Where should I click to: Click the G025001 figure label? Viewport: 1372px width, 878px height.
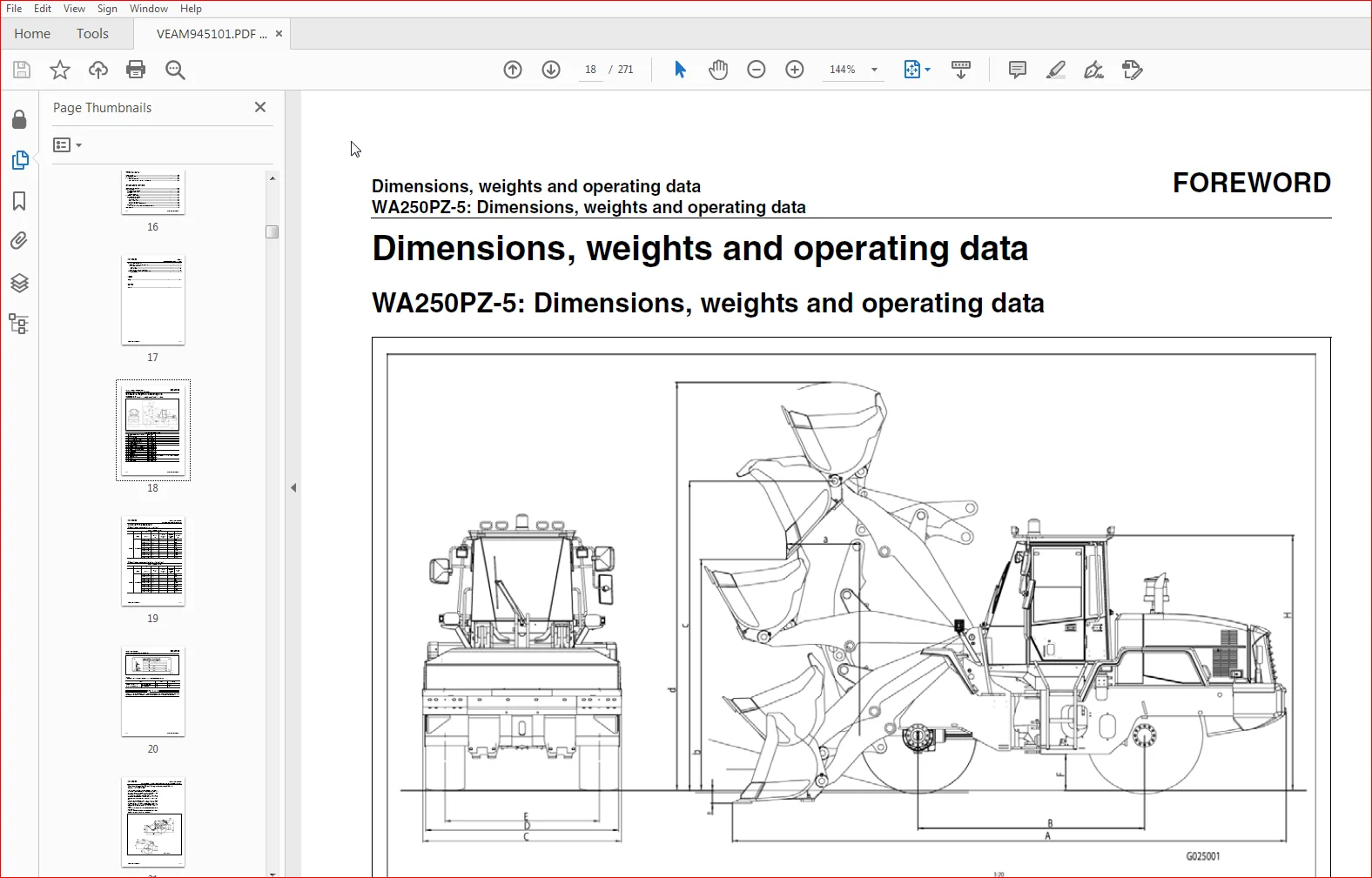(x=1203, y=856)
